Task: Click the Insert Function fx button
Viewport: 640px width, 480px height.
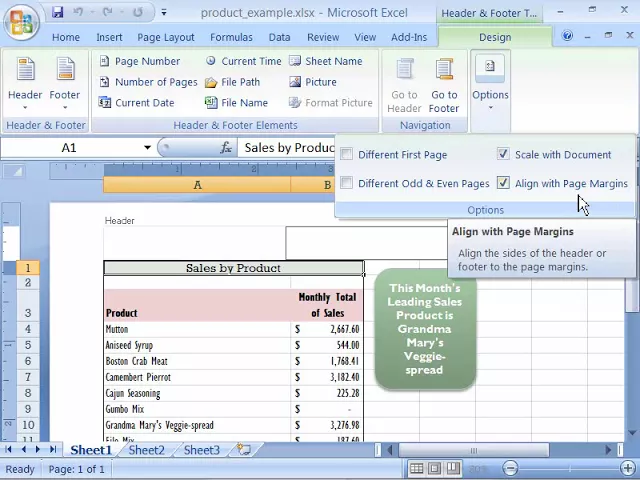Action: (x=226, y=147)
